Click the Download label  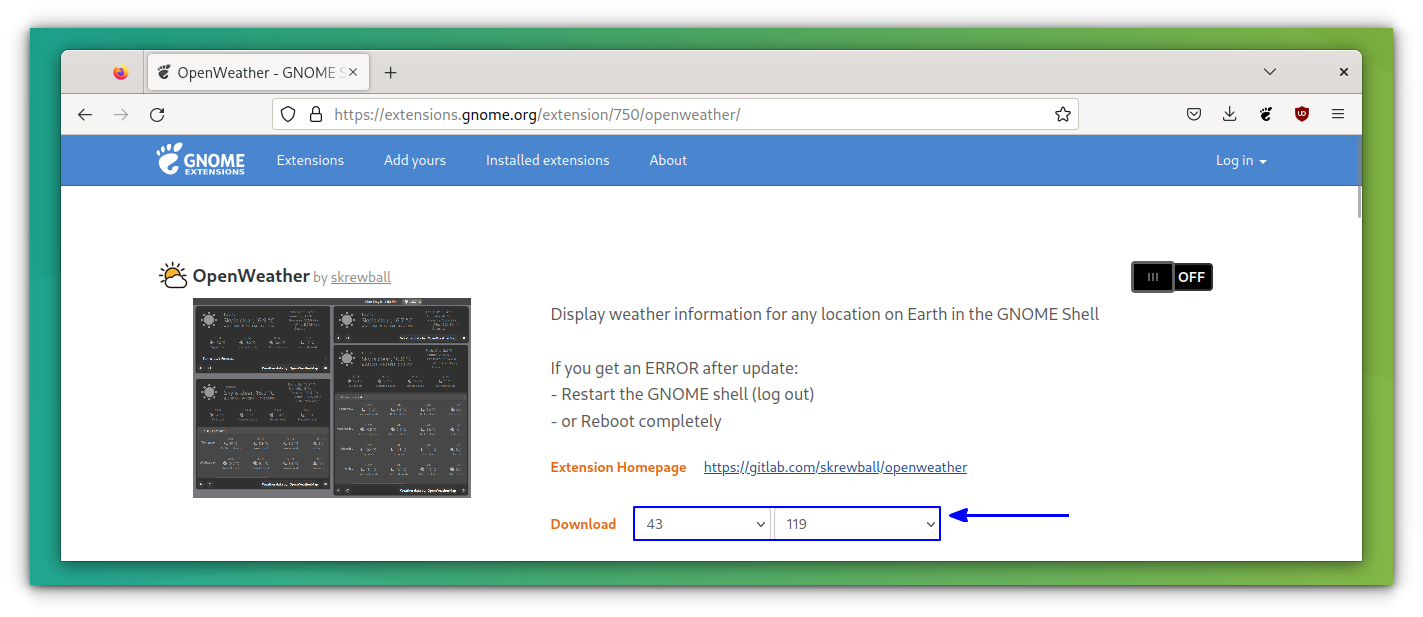click(583, 524)
